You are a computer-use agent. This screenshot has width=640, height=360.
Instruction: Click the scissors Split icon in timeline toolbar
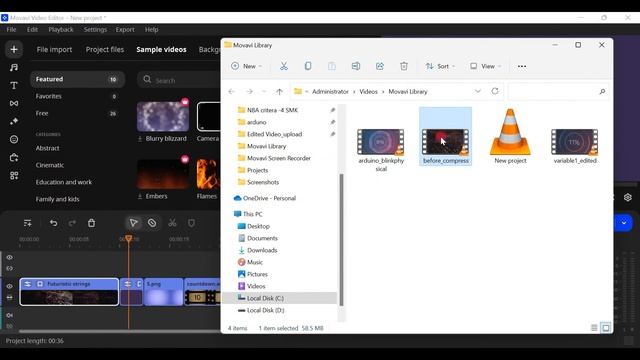pyautogui.click(x=172, y=223)
